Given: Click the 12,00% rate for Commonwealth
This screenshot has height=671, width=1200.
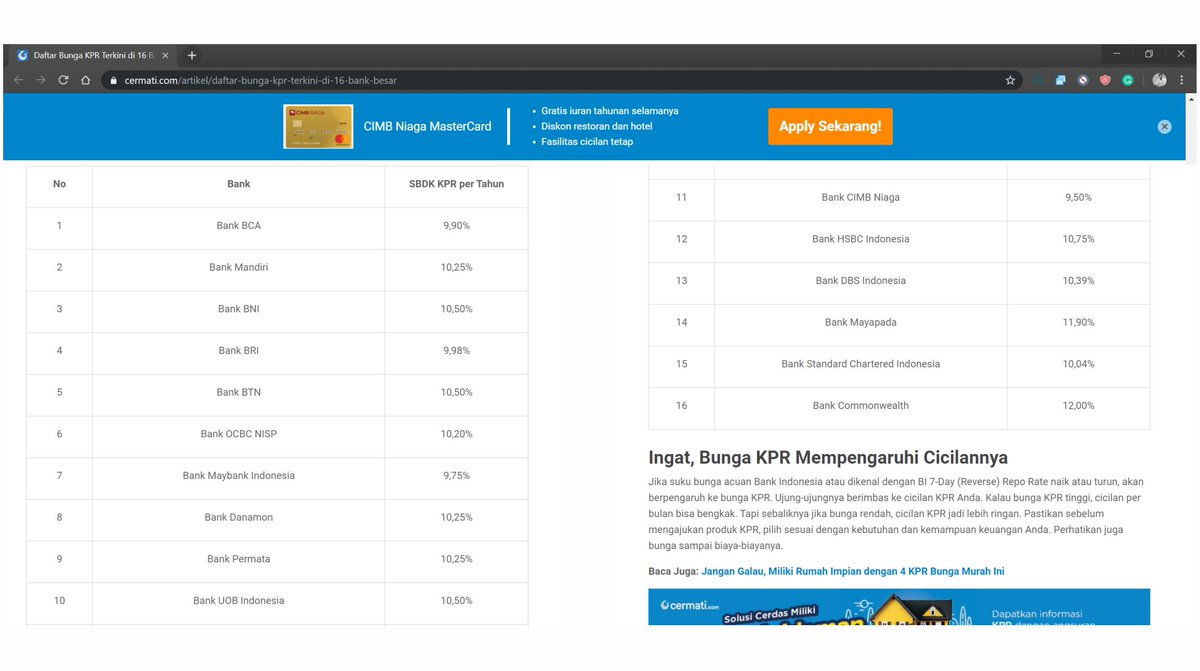Looking at the screenshot, I should [1078, 406].
